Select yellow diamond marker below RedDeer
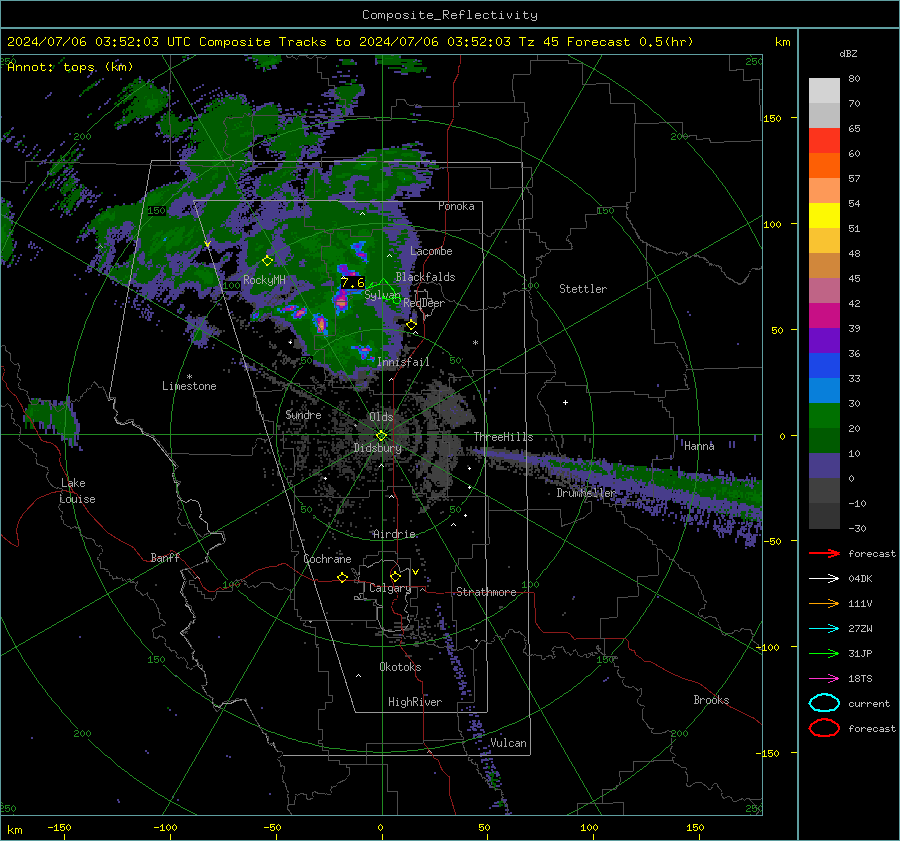Viewport: 900px width, 841px height. coord(412,325)
